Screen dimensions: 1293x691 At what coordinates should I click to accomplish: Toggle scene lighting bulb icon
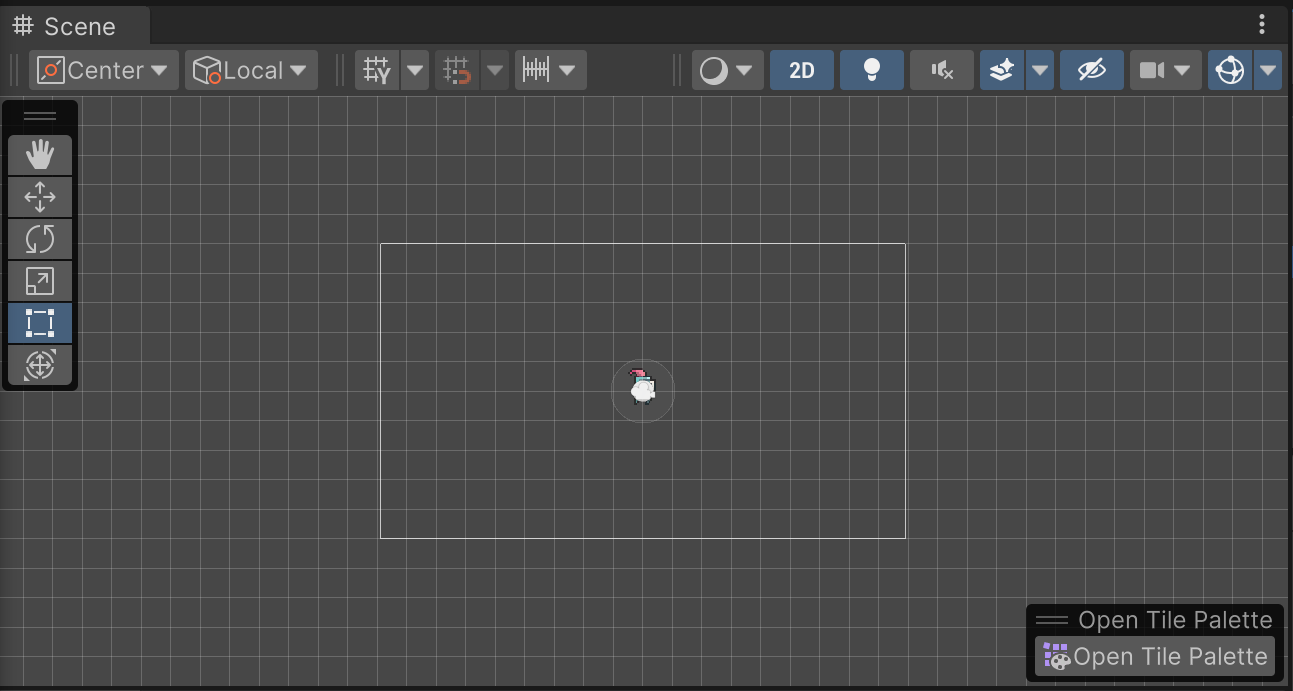tap(872, 70)
